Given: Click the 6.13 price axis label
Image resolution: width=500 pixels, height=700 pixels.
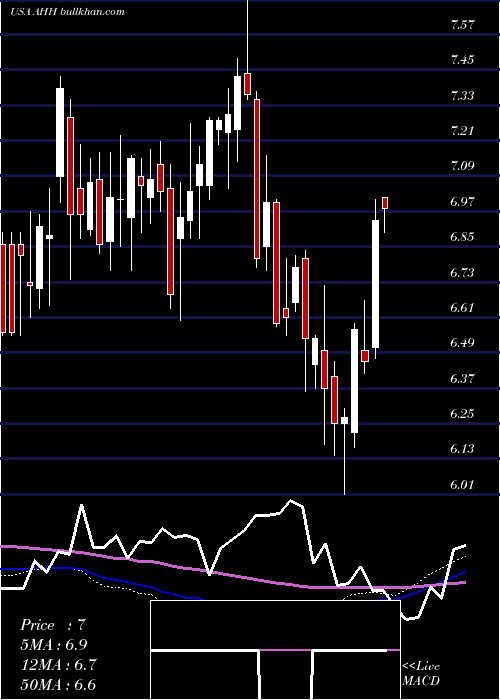Looking at the screenshot, I should click(x=462, y=449).
